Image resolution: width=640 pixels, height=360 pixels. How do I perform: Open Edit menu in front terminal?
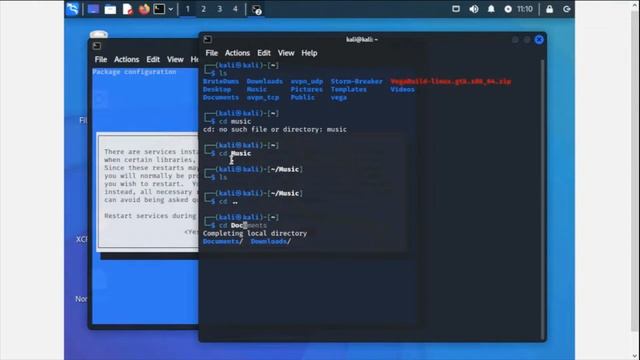tap(264, 53)
